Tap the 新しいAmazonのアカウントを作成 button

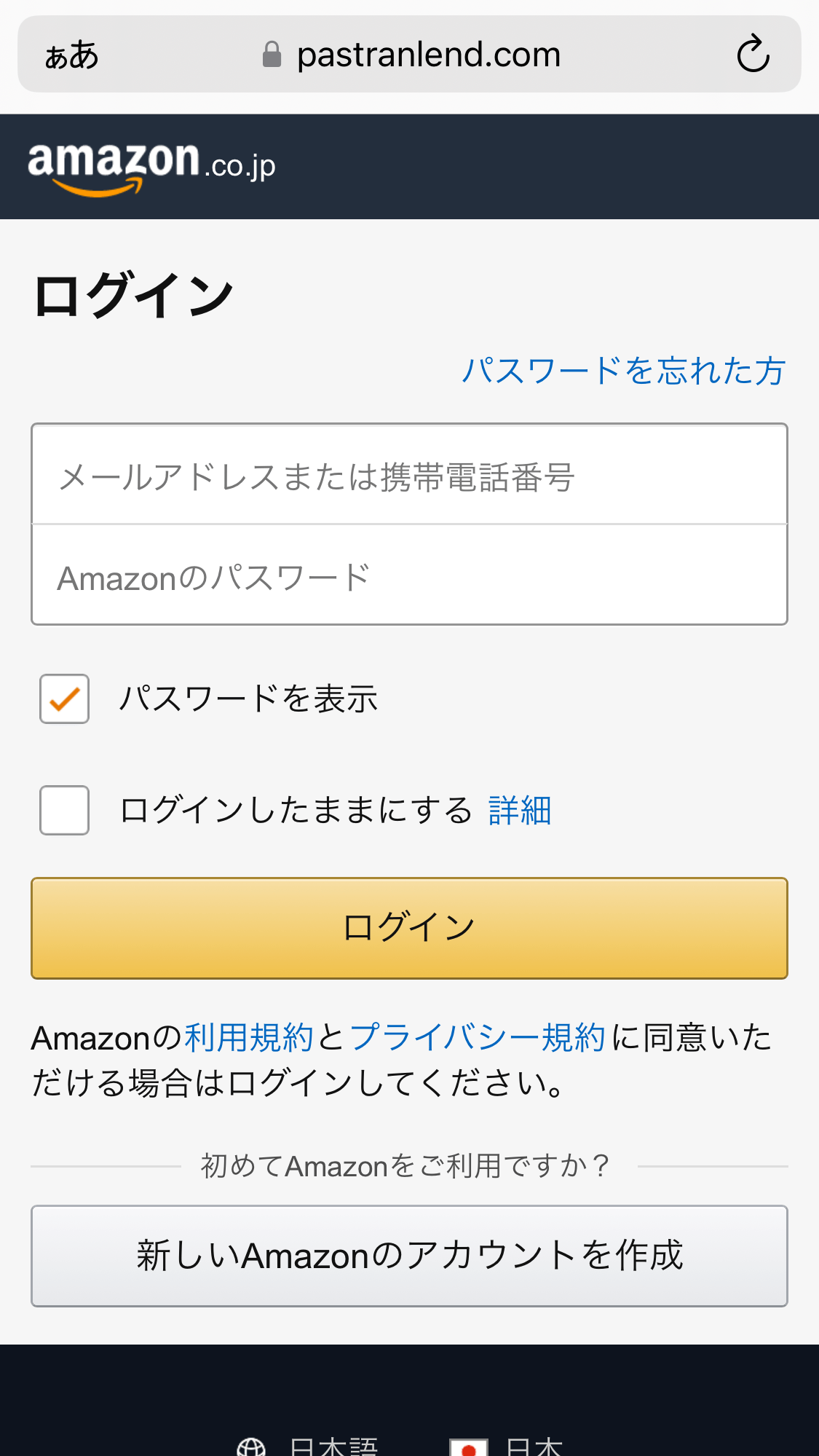[409, 1256]
